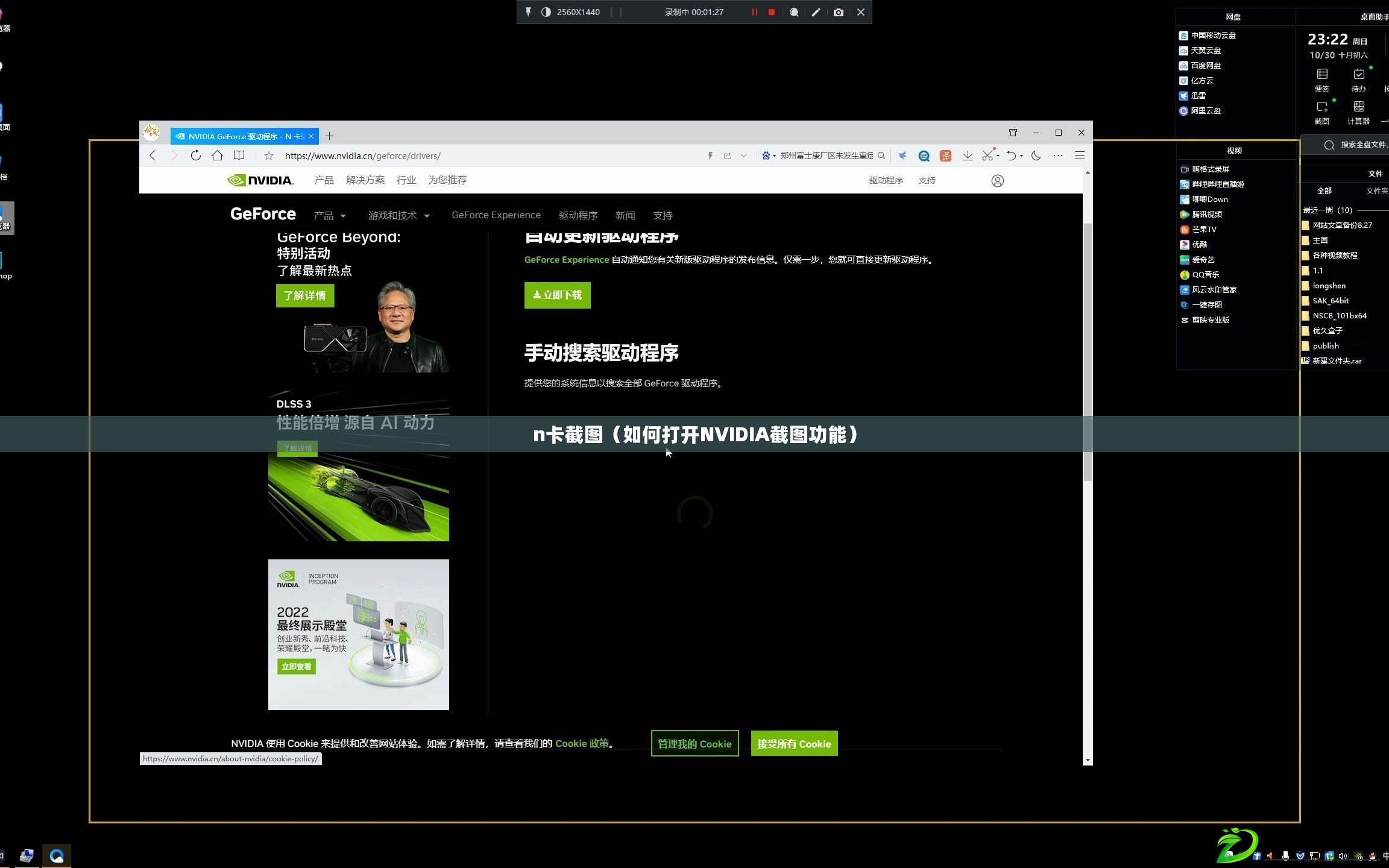
Task: Click the share icon in address bar
Action: point(727,156)
